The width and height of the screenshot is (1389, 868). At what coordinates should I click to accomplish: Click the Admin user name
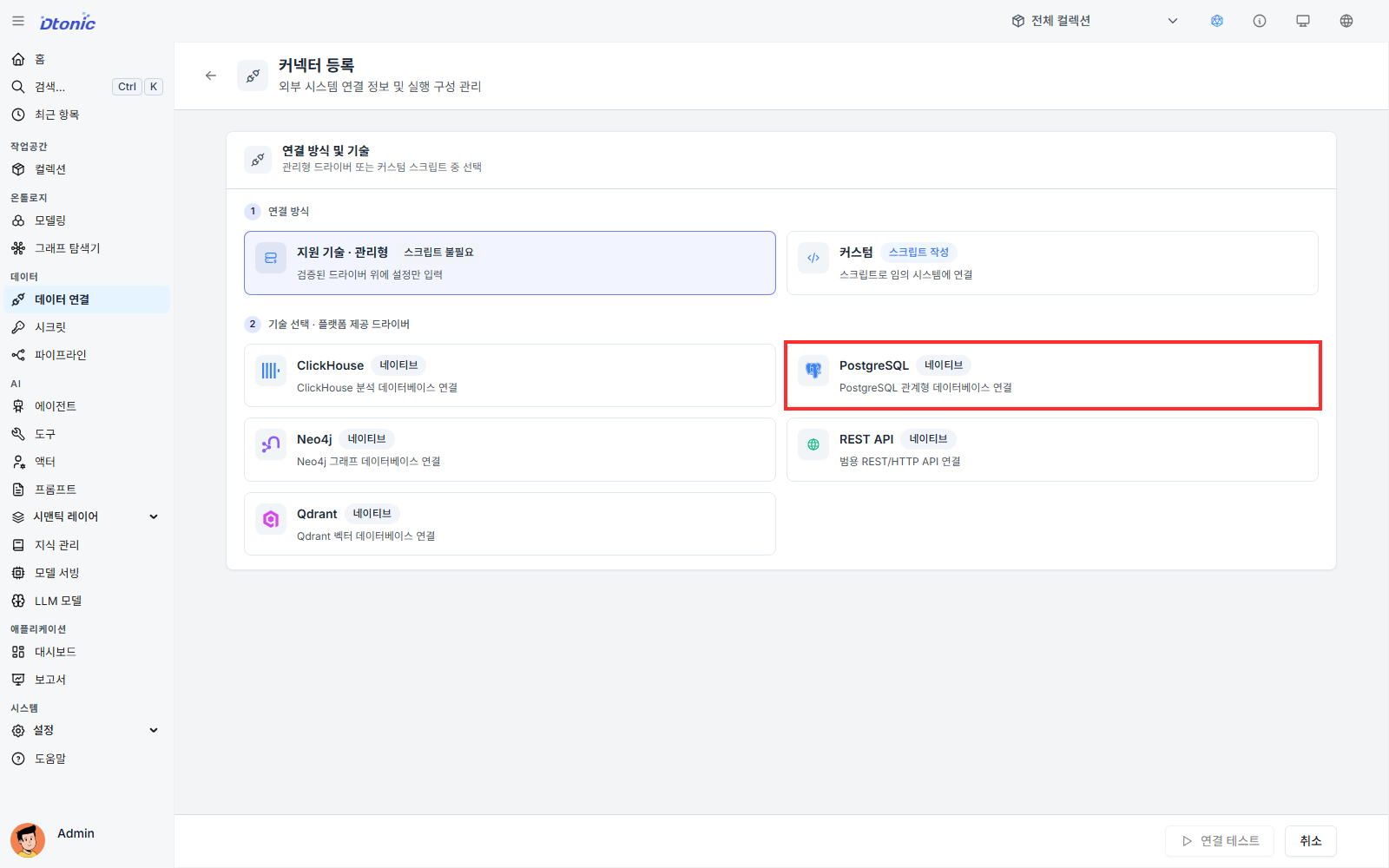point(76,833)
